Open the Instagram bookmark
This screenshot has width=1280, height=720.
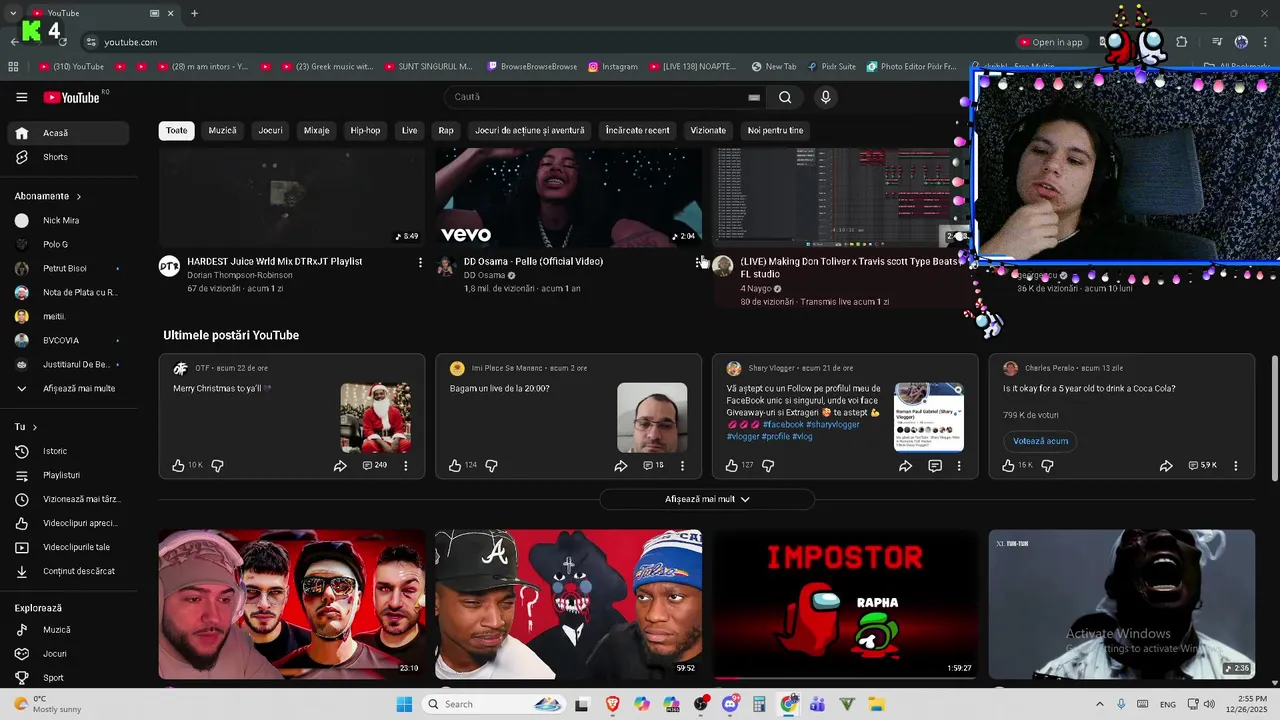612,67
